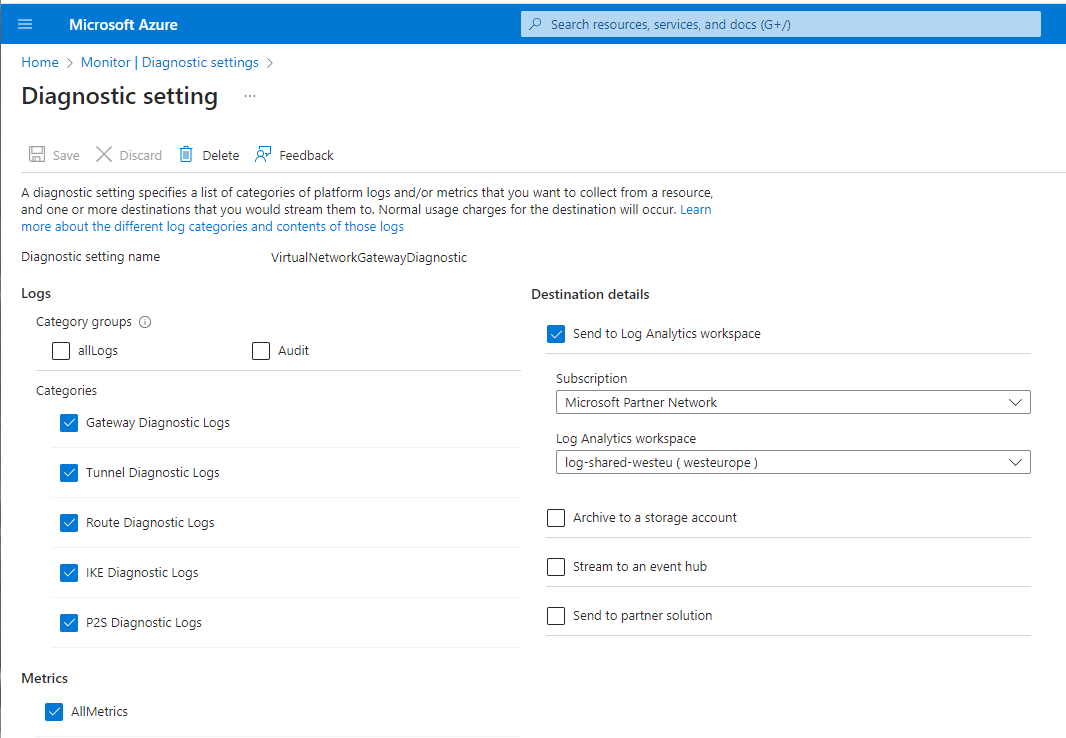Uncheck Route Diagnostic Logs
This screenshot has height=738, width=1066.
69,523
